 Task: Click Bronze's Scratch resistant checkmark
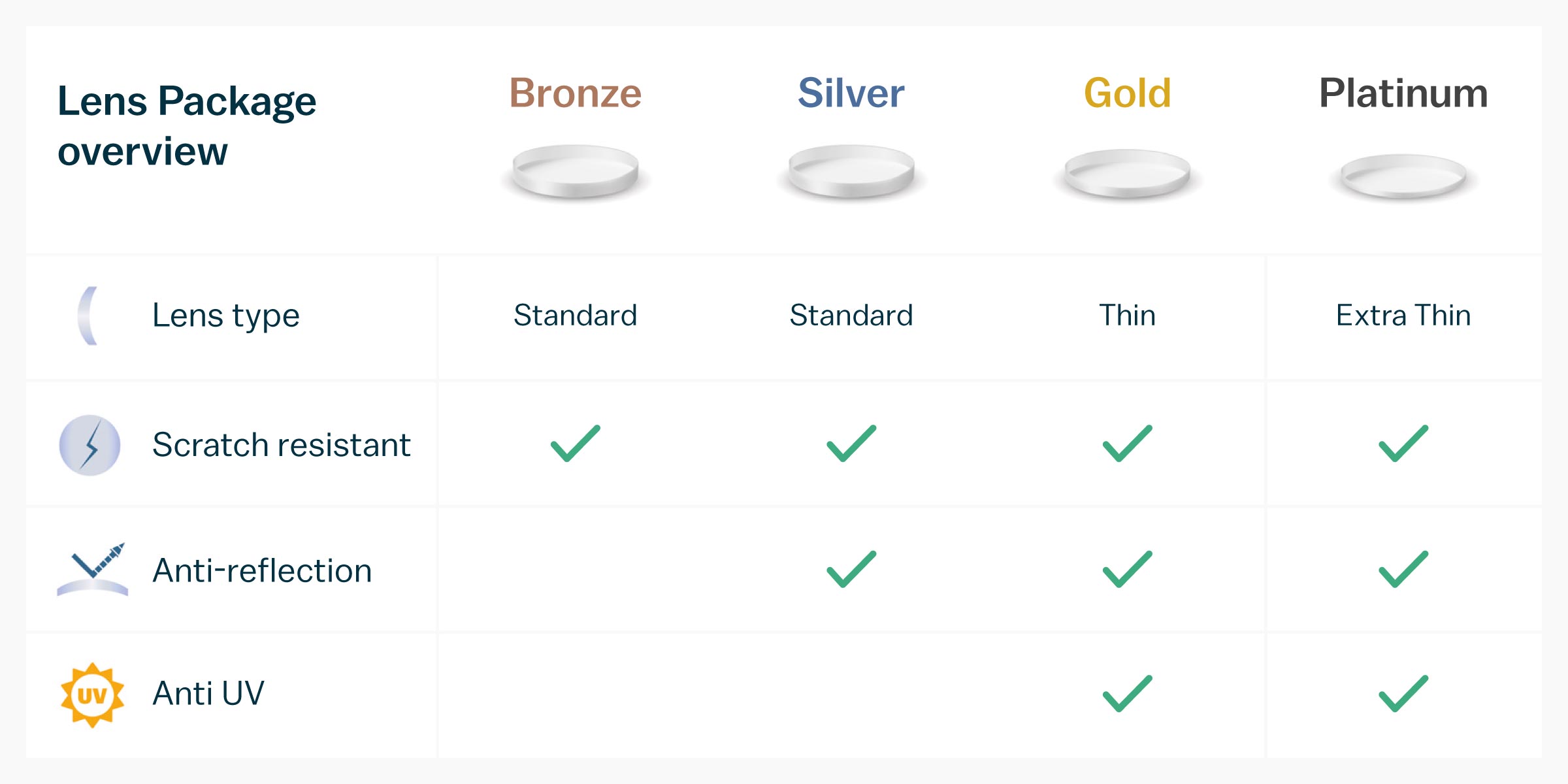pyautogui.click(x=575, y=444)
